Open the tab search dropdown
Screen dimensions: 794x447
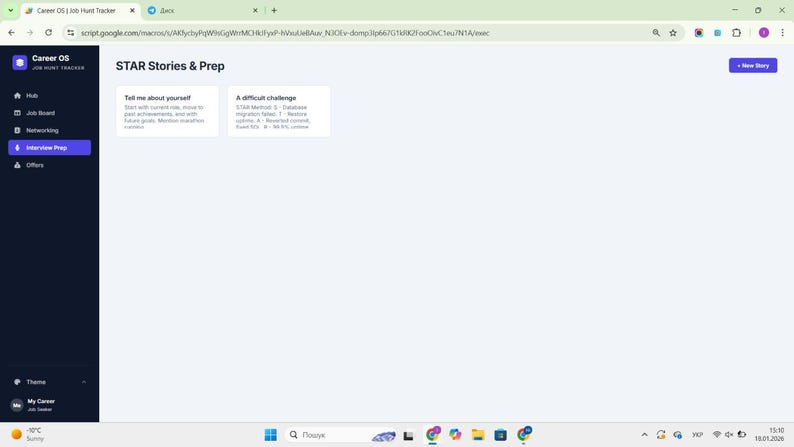point(11,10)
